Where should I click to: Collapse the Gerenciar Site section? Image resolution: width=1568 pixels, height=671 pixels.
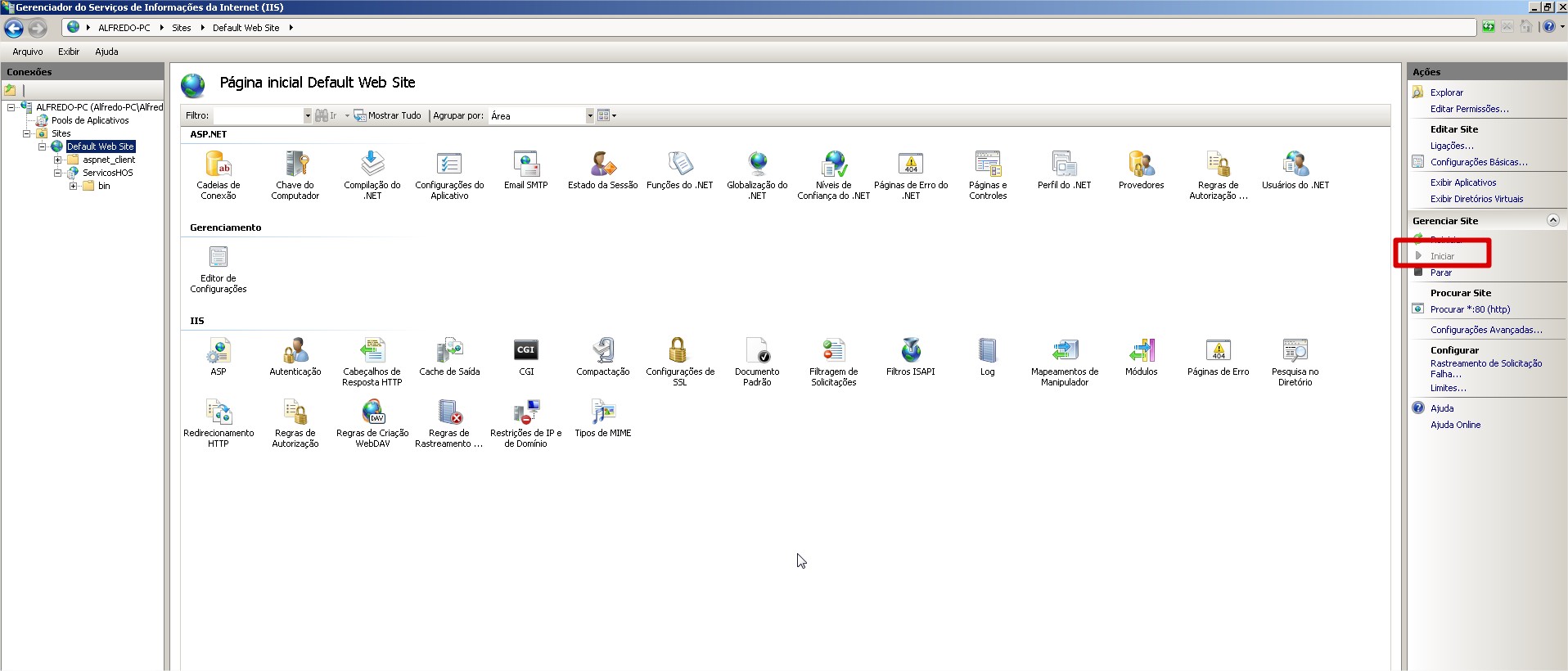point(1552,221)
